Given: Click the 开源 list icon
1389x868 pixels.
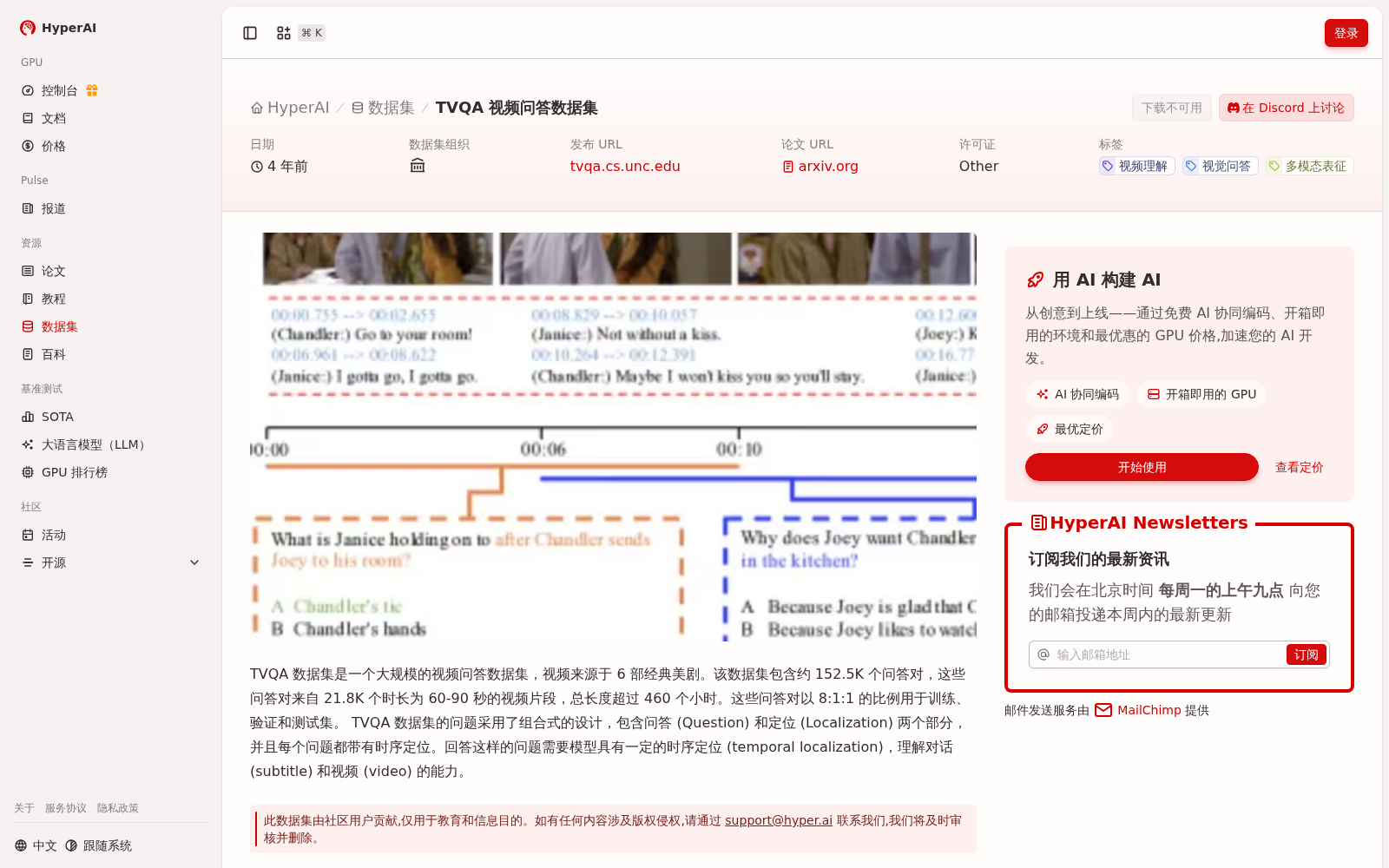Looking at the screenshot, I should (x=28, y=562).
